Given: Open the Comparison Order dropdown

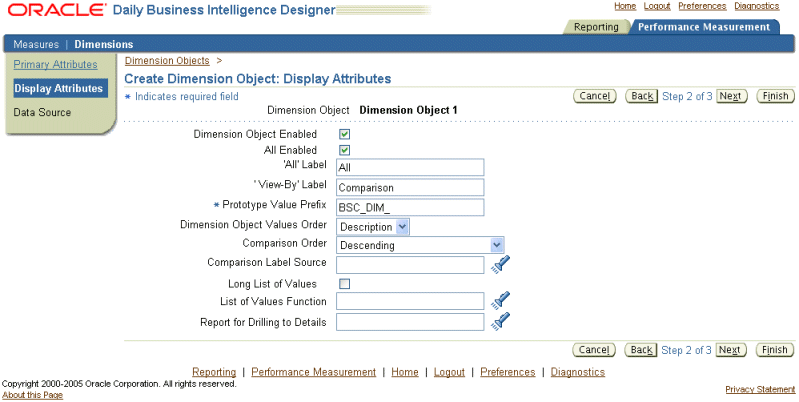Looking at the screenshot, I should pos(420,245).
